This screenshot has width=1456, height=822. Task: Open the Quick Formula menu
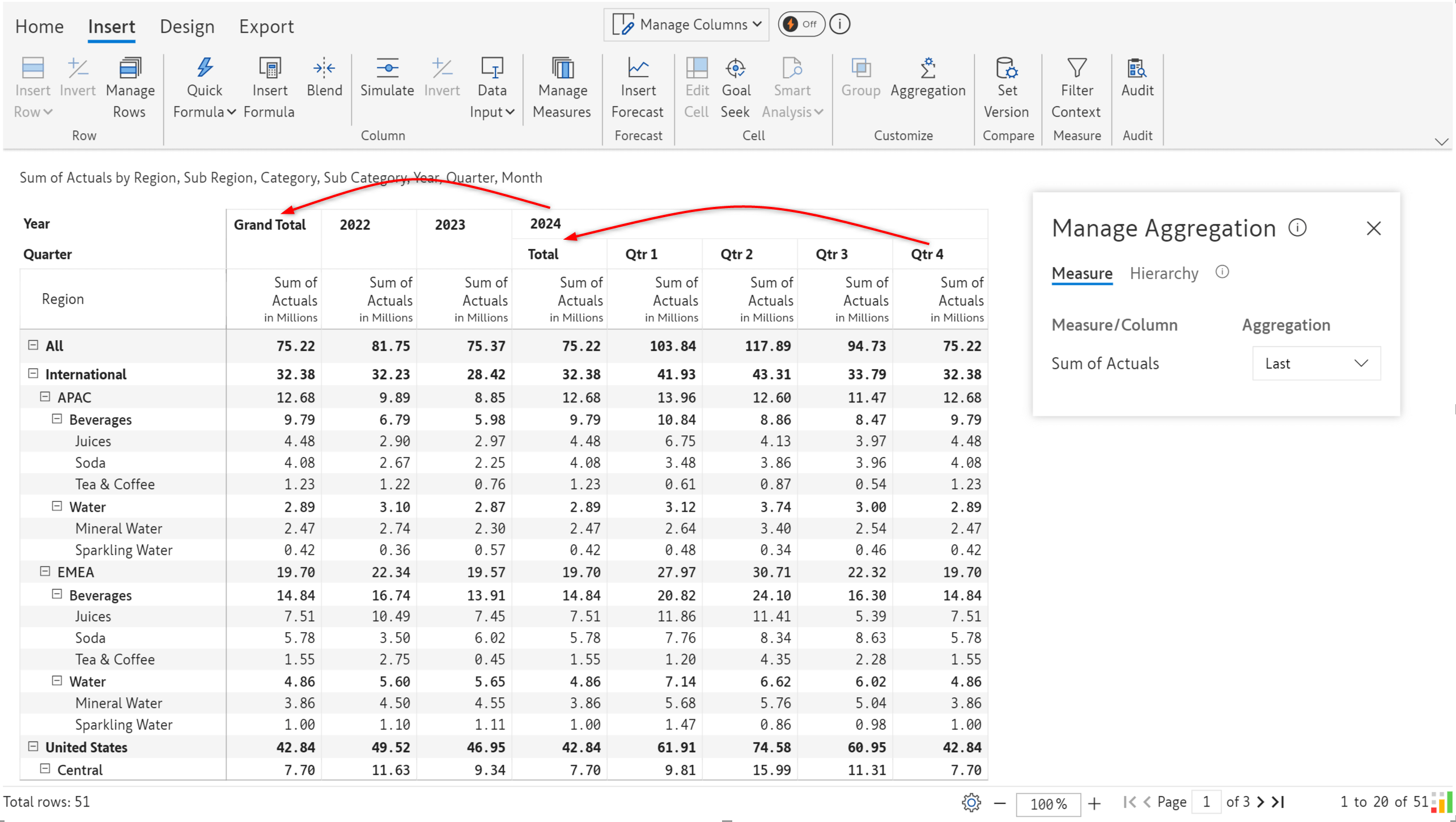tap(204, 88)
